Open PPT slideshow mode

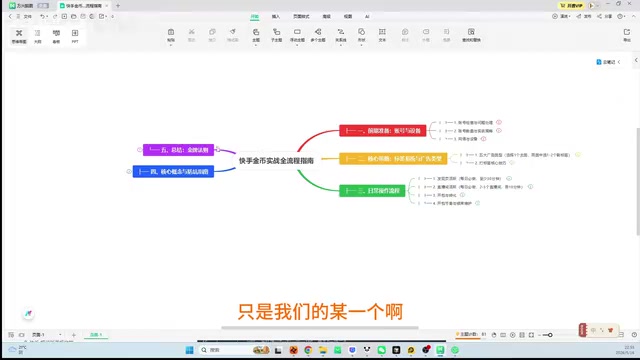tap(75, 36)
